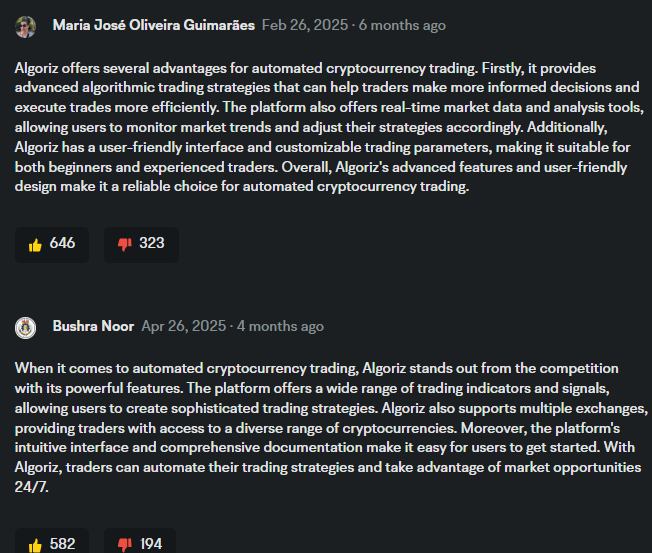Open Maria José Oliveira Guimarães's profile avatar

pos(26,26)
